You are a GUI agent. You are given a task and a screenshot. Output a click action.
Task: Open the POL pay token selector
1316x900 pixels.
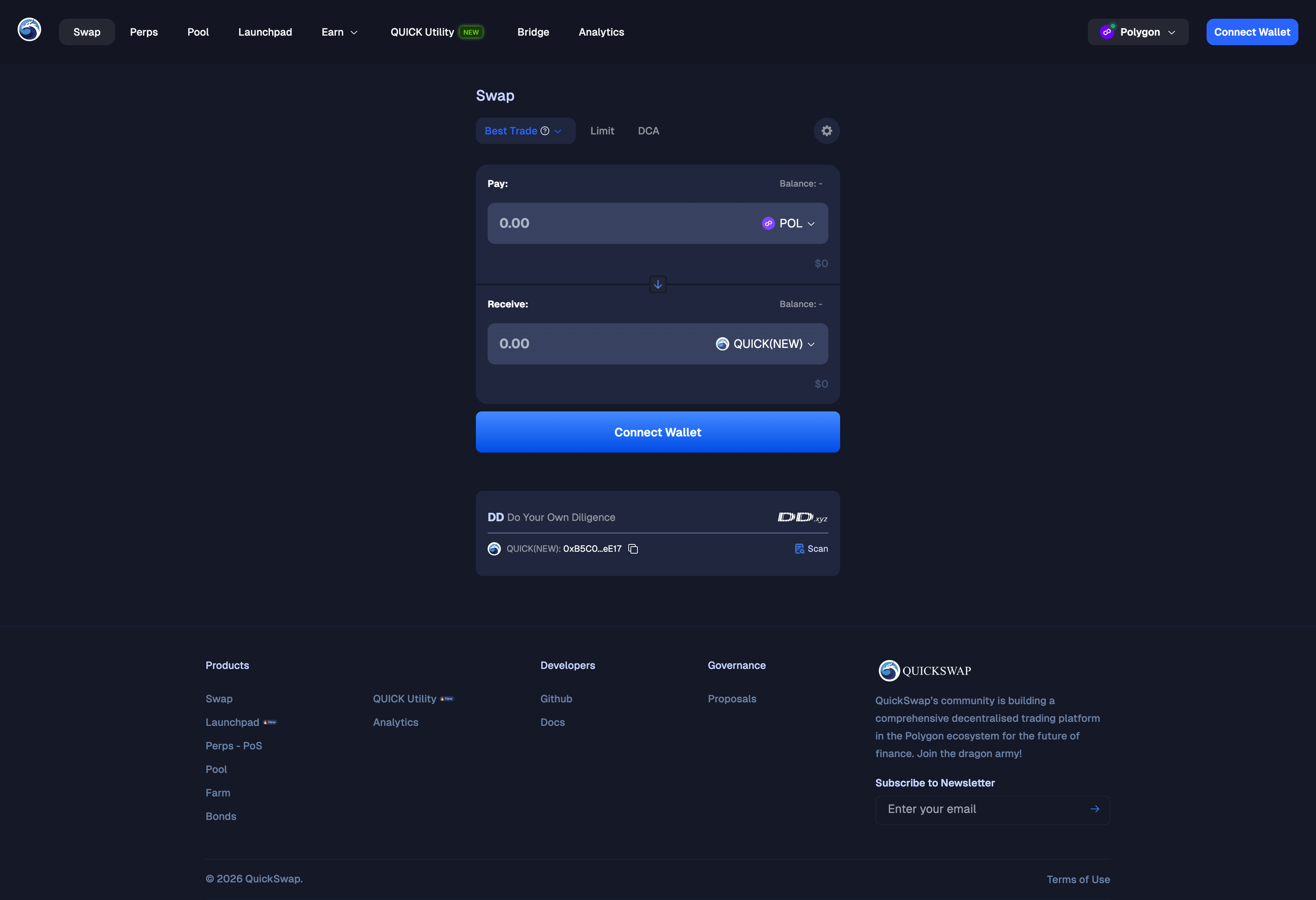click(788, 223)
